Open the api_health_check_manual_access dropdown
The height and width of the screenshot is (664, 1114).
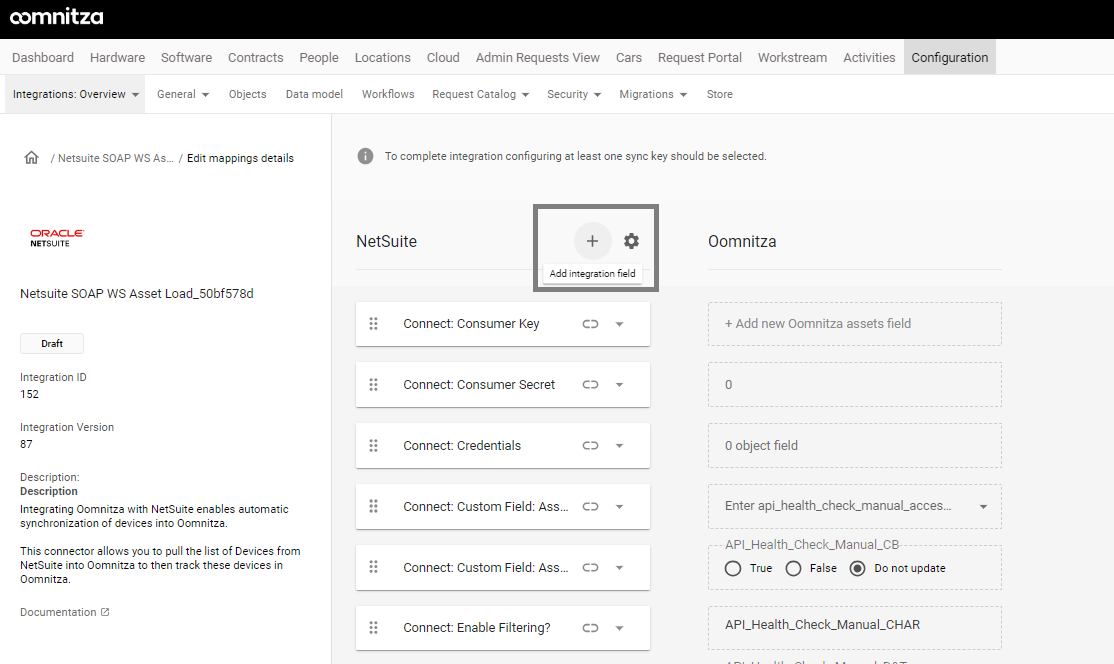(x=983, y=507)
